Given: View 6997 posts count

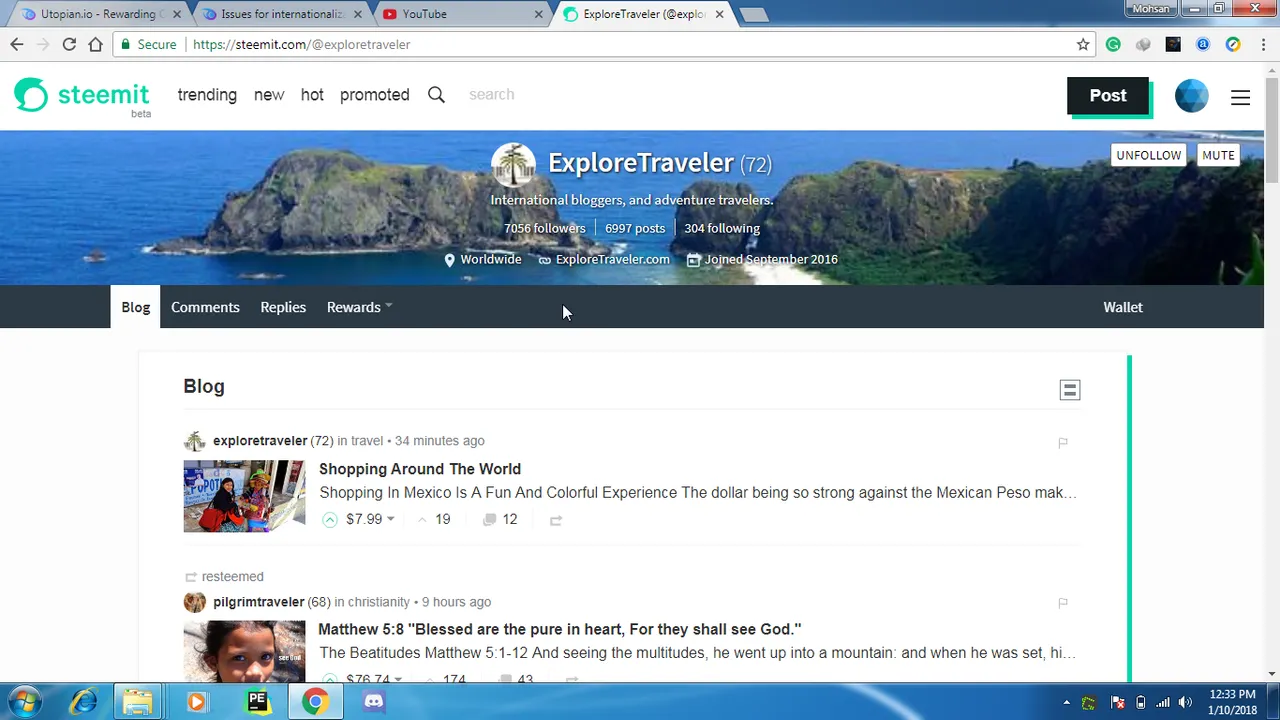Looking at the screenshot, I should [x=635, y=228].
